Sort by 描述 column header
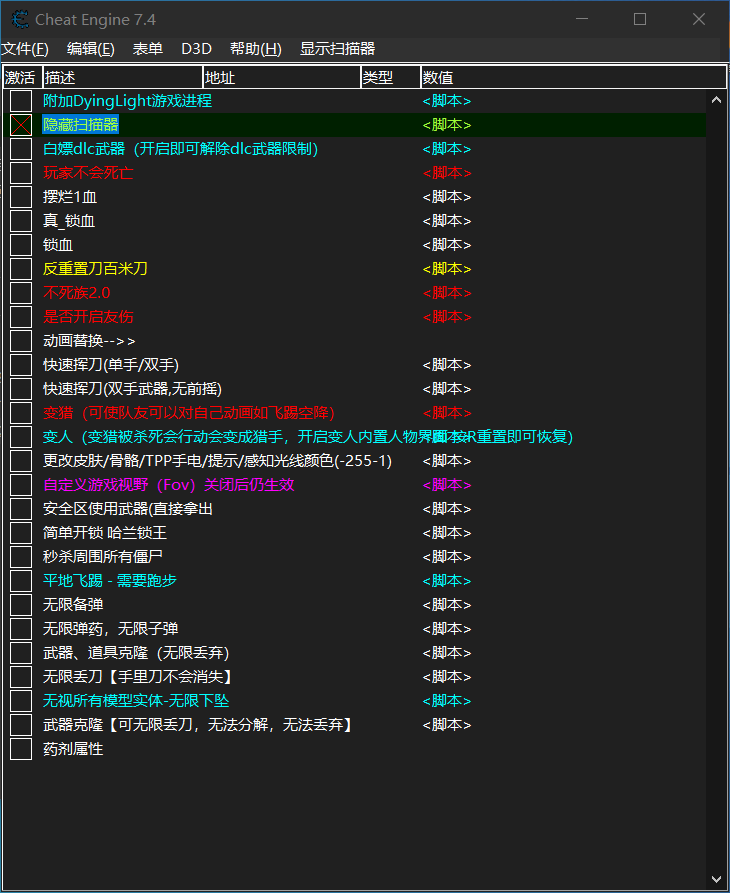The width and height of the screenshot is (730, 893). tap(122, 77)
